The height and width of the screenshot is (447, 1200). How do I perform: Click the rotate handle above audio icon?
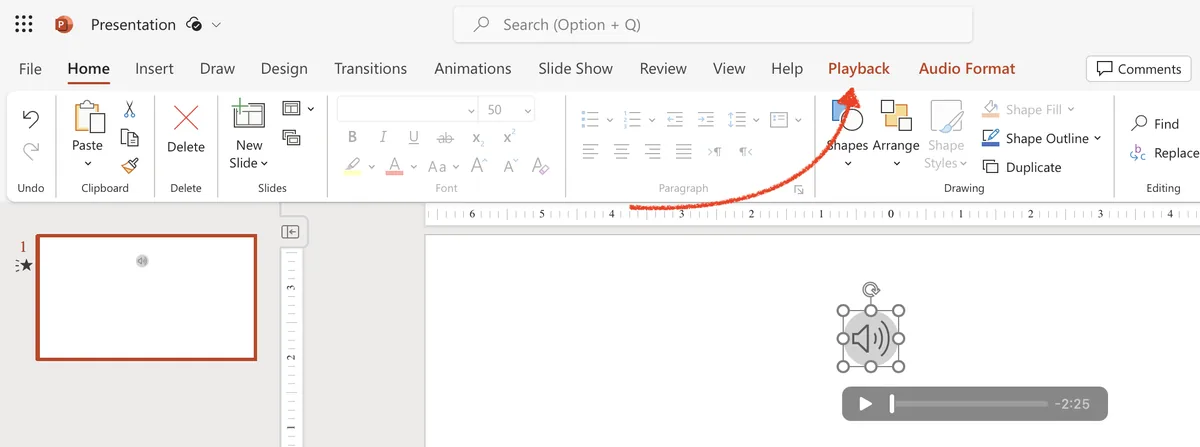[x=871, y=290]
